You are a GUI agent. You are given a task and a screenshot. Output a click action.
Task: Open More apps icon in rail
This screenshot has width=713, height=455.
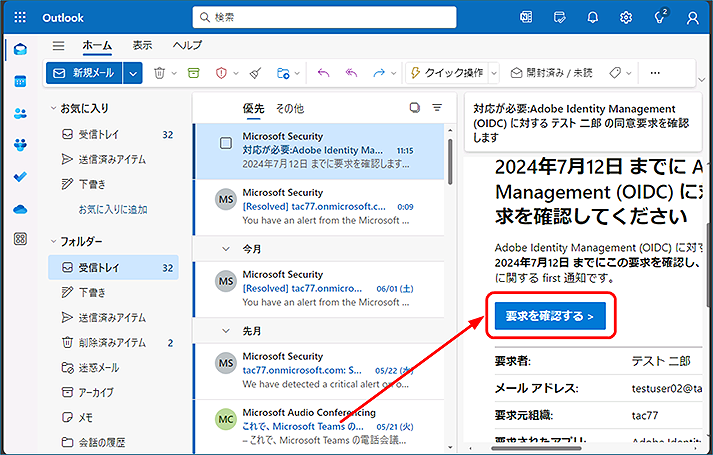pyautogui.click(x=20, y=239)
